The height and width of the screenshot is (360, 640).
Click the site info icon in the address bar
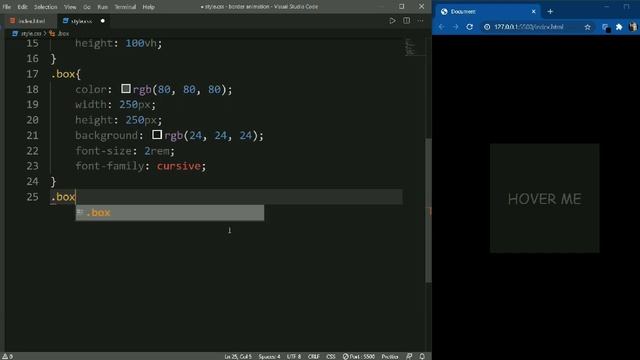click(487, 27)
